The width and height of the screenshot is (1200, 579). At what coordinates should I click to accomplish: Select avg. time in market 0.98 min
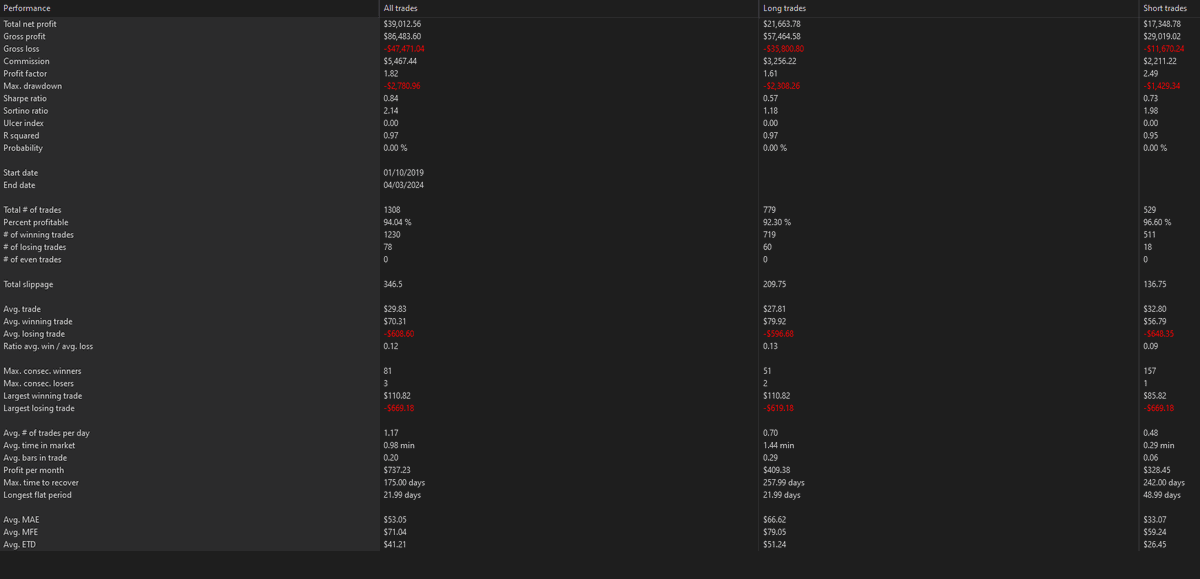click(x=398, y=445)
